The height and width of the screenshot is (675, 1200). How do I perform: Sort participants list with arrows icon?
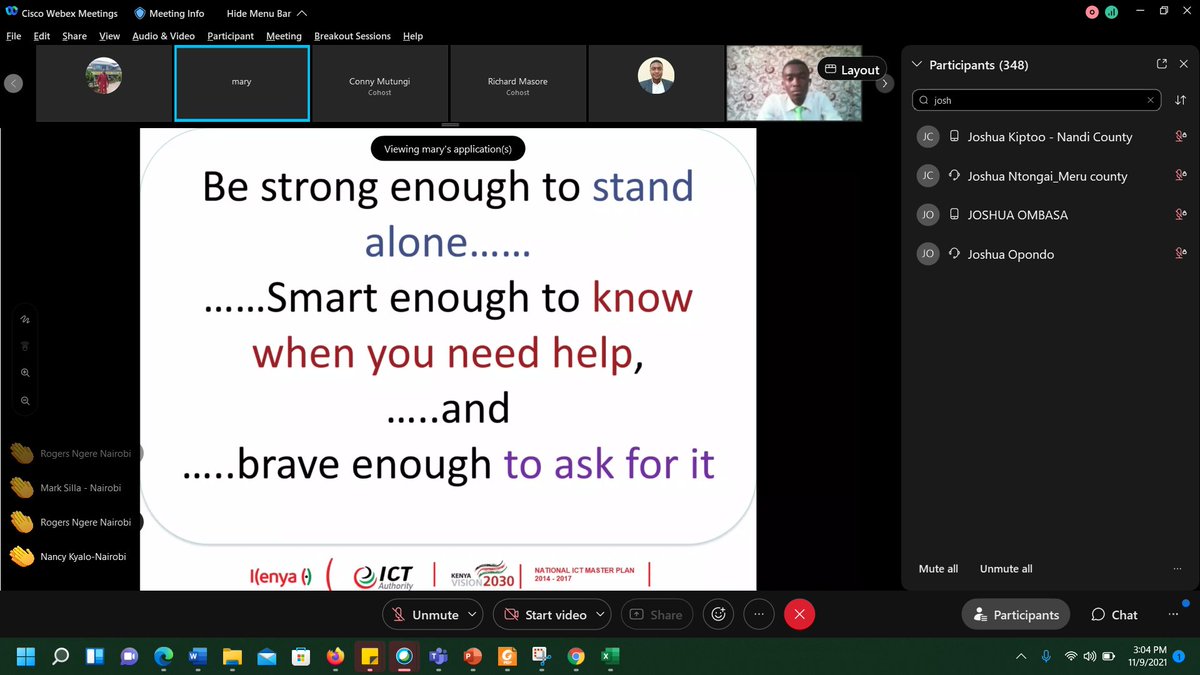tap(1180, 100)
